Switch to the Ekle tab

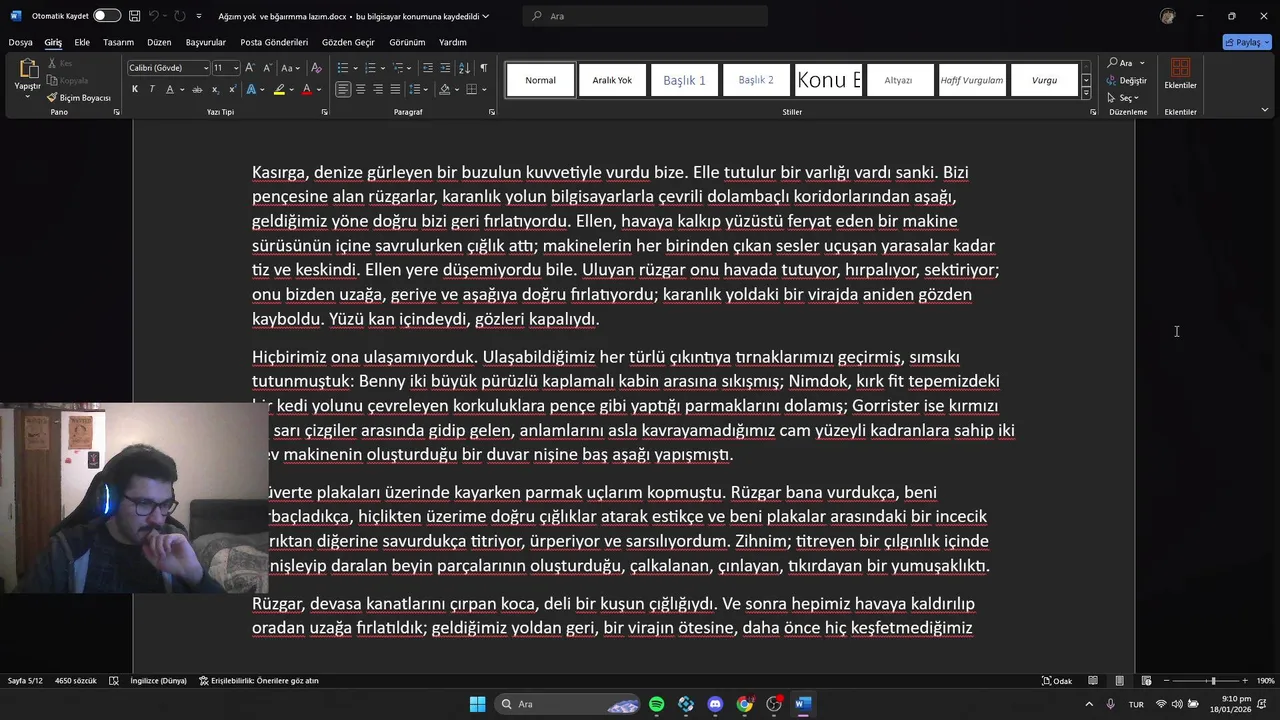coord(82,42)
